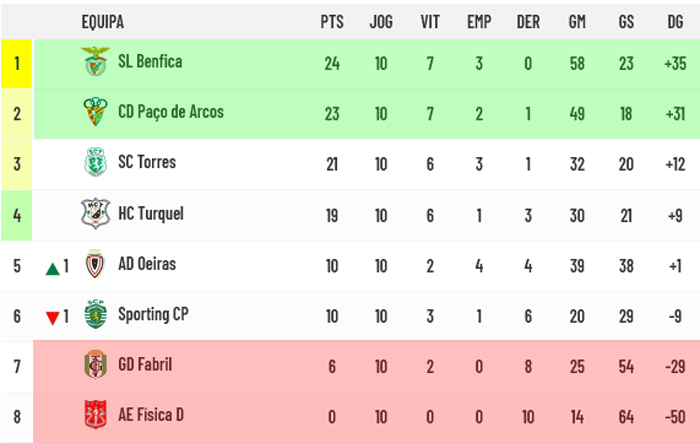Image resolution: width=700 pixels, height=443 pixels.
Task: Click the green position 4 cell
Action: [x=17, y=215]
